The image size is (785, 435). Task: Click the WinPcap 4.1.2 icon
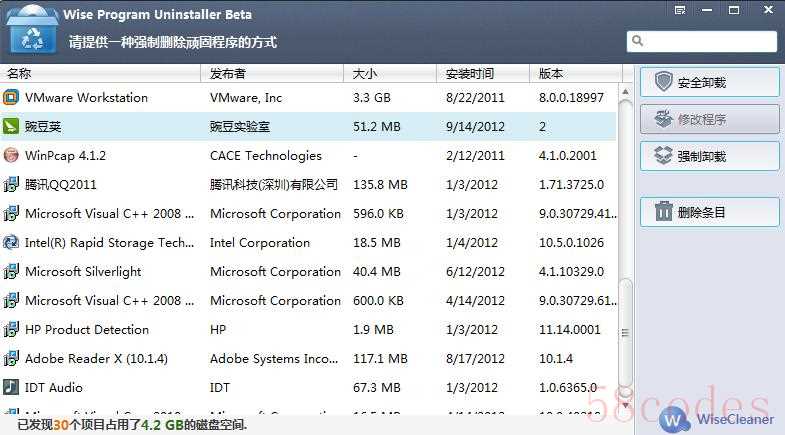click(x=11, y=156)
